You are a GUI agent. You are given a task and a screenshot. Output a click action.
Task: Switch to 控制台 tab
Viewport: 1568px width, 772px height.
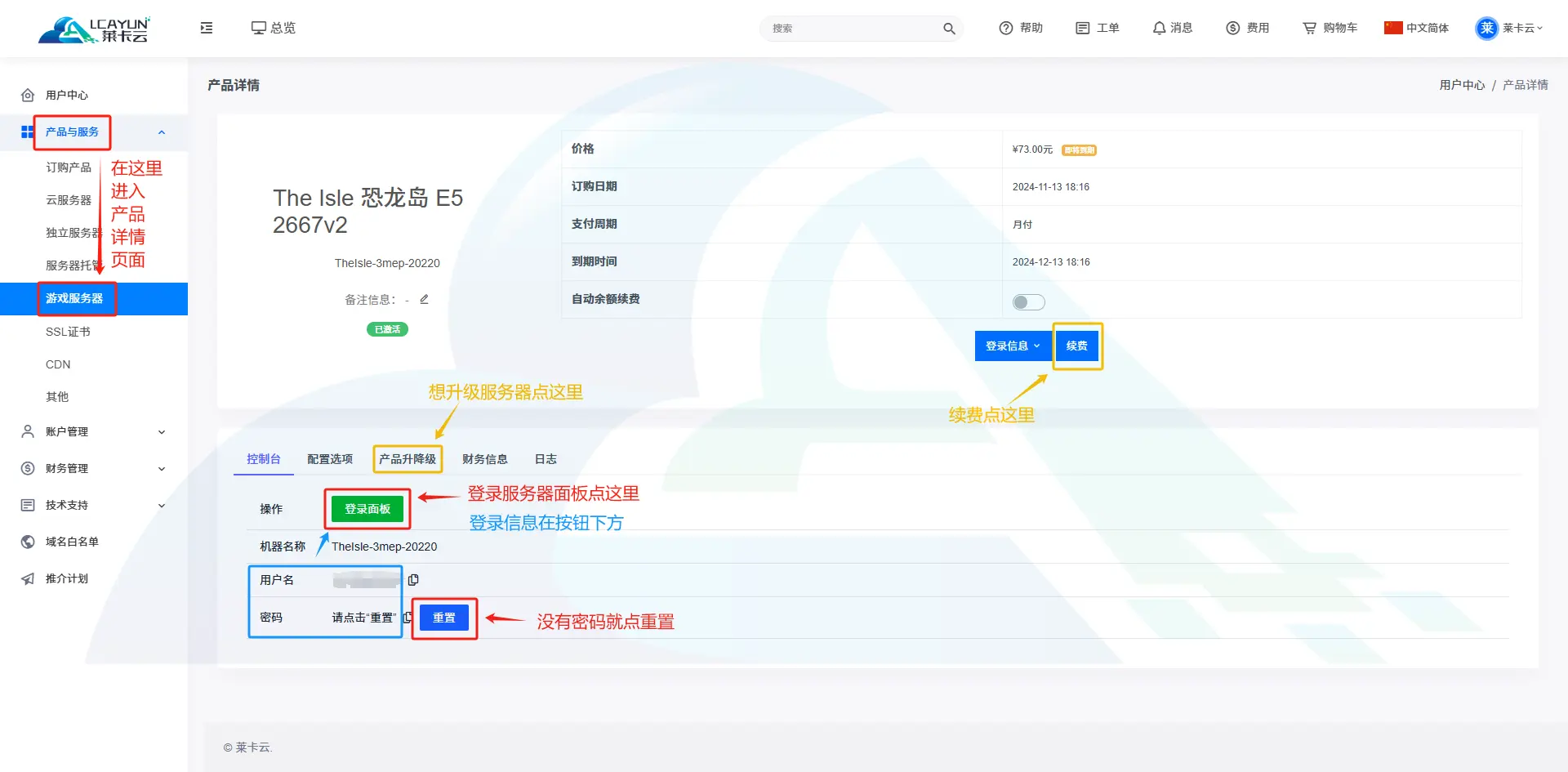click(263, 459)
